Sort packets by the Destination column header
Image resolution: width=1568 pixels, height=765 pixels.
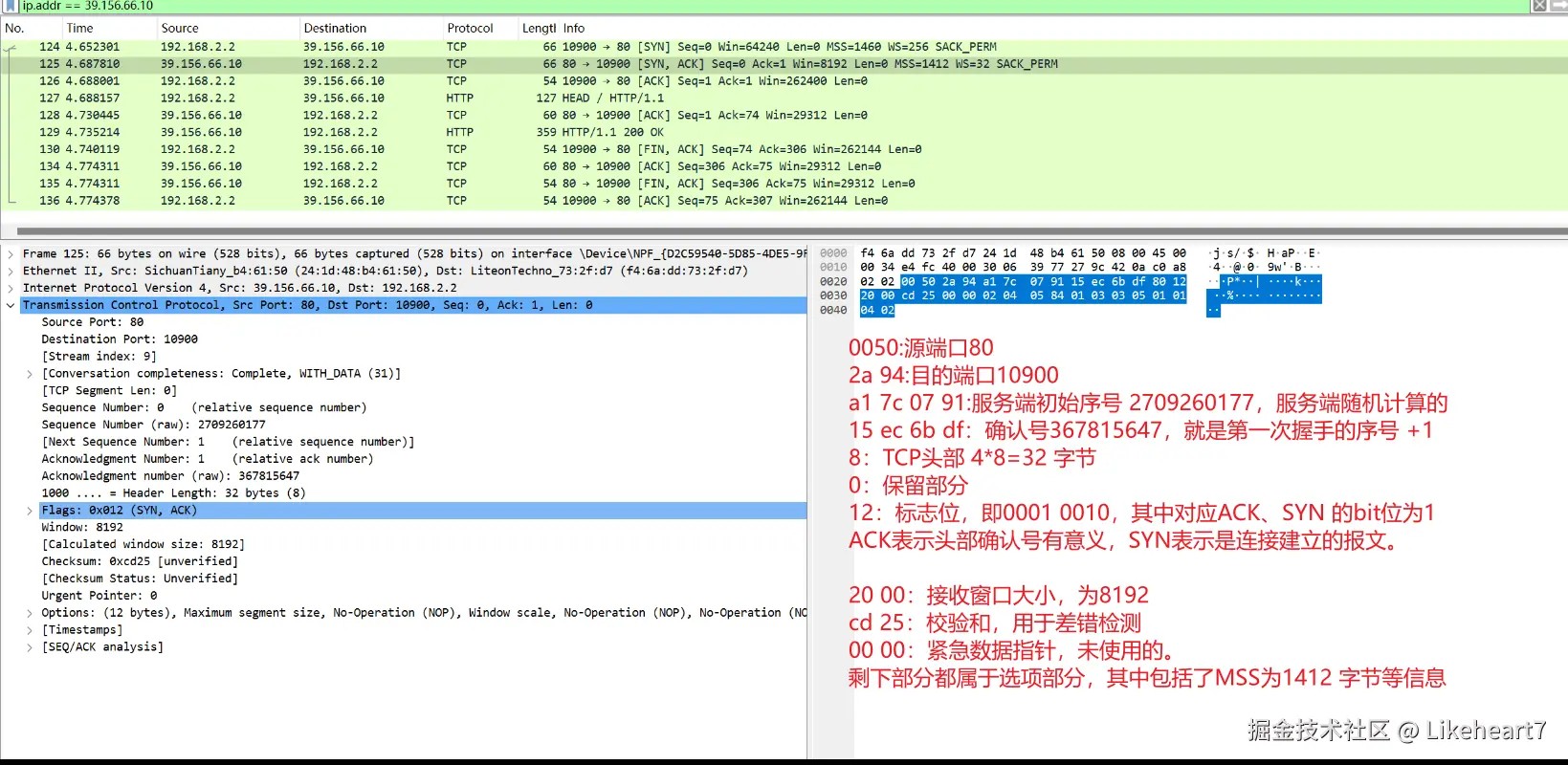tap(335, 29)
